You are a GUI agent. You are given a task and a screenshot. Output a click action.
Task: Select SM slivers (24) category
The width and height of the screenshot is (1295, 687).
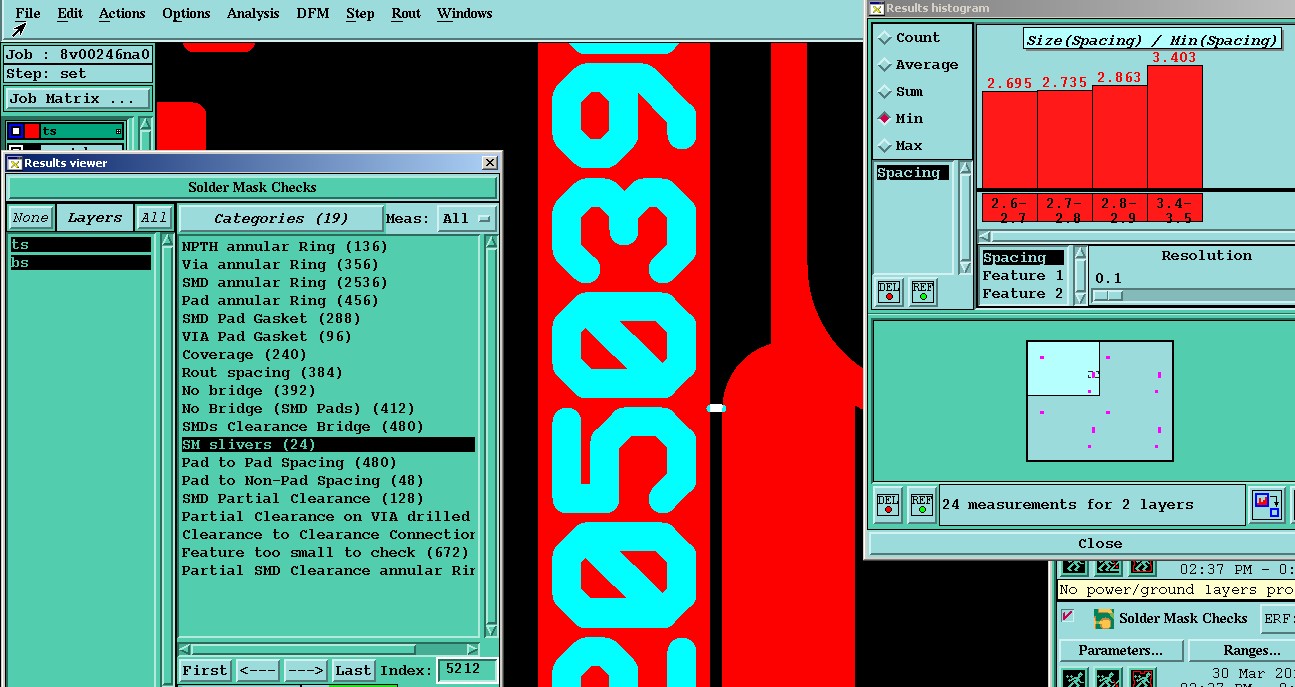[x=327, y=444]
